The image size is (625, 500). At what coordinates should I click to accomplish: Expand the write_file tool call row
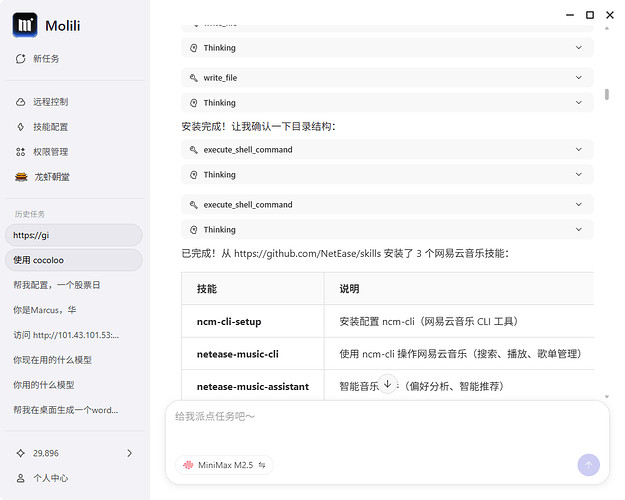[387, 78]
